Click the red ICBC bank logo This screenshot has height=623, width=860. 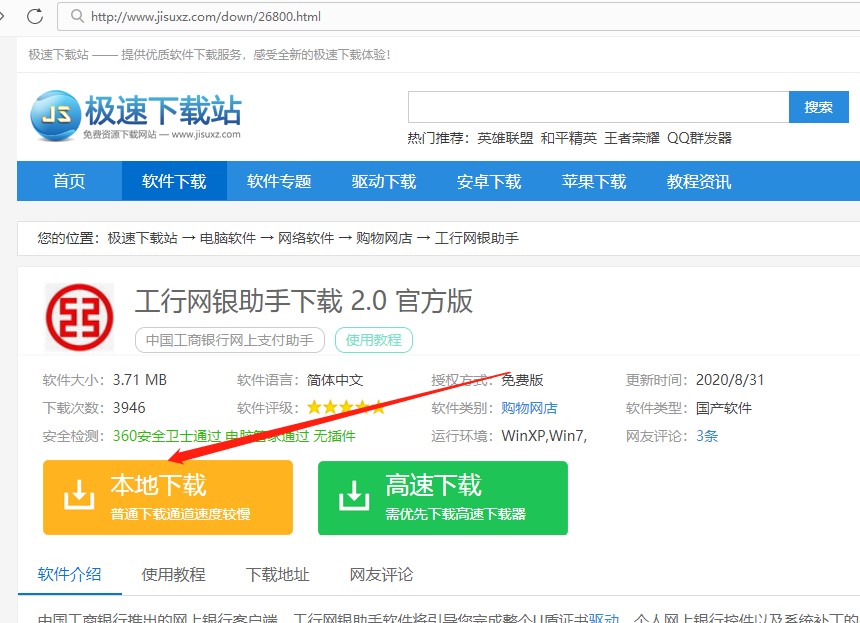coord(80,317)
